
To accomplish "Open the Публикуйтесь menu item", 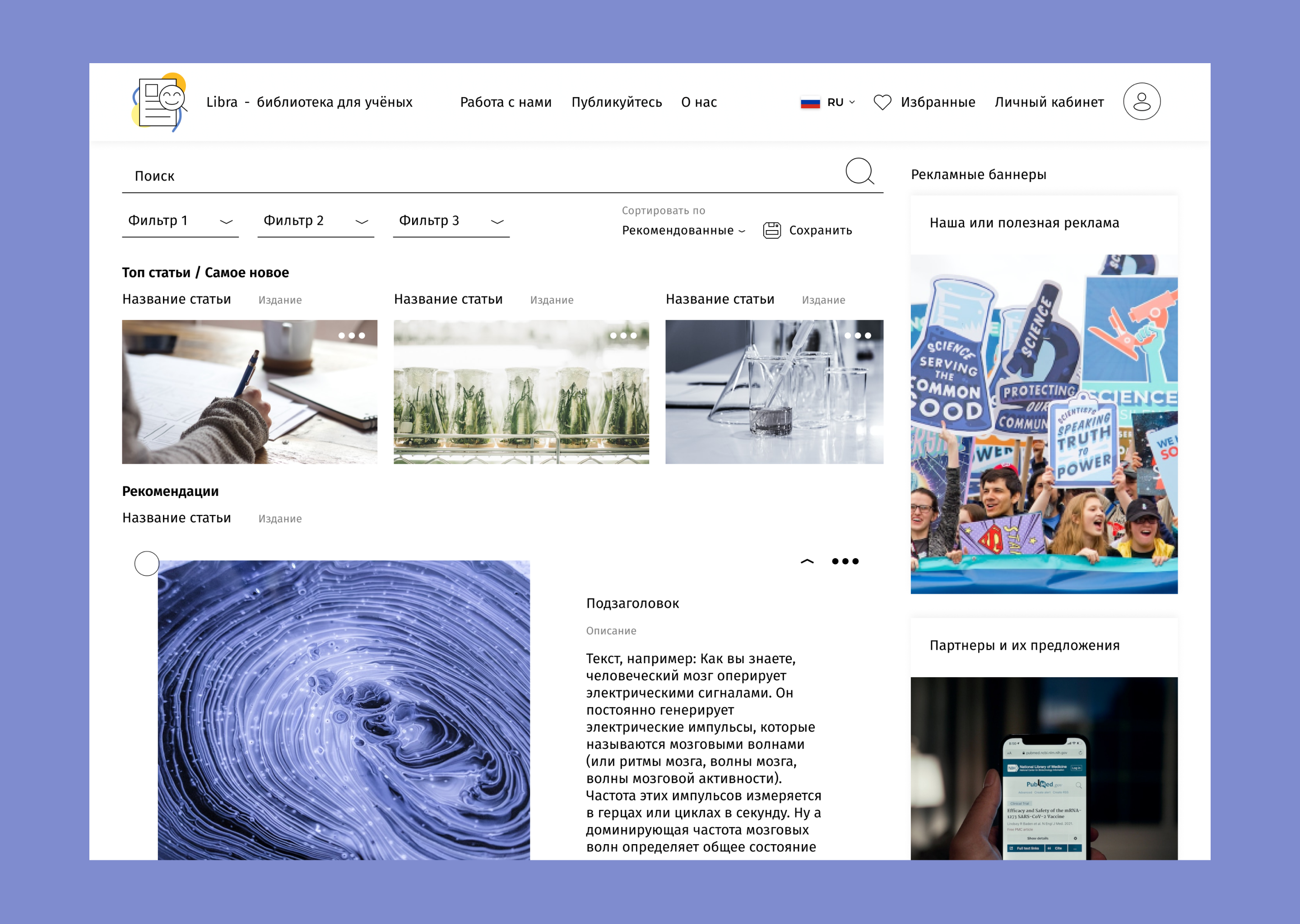I will pos(617,102).
